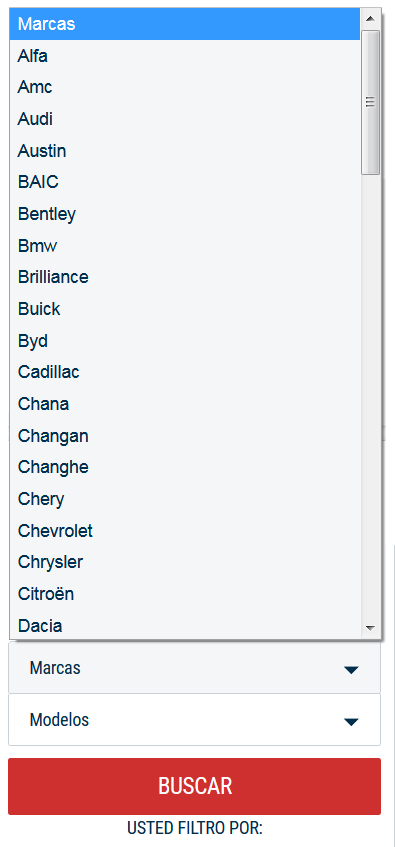The width and height of the screenshot is (395, 847).
Task: Pick Audi in the brands list
Action: point(185,119)
